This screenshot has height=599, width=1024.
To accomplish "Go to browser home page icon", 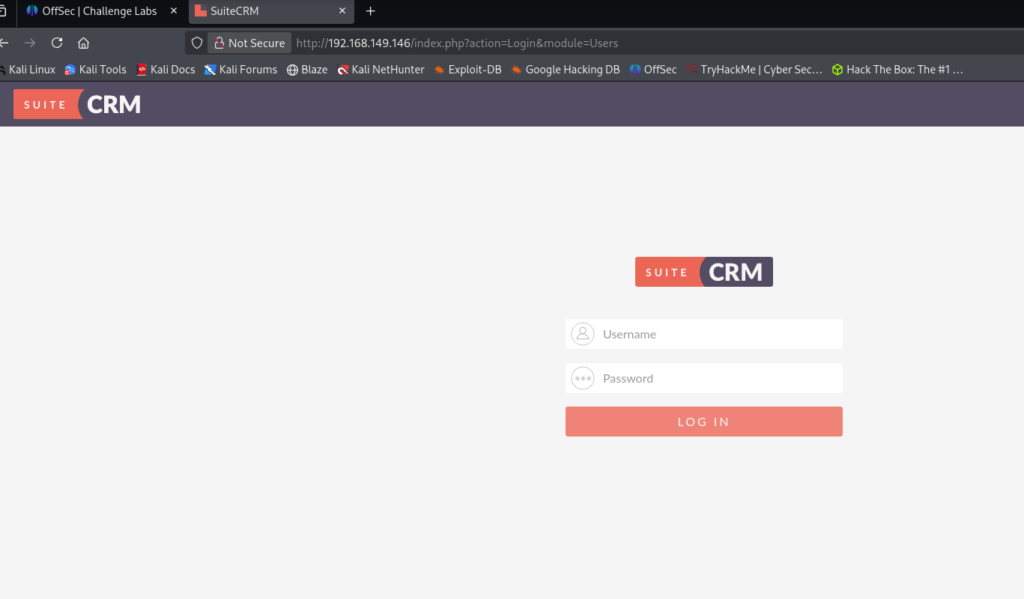I will click(x=84, y=43).
